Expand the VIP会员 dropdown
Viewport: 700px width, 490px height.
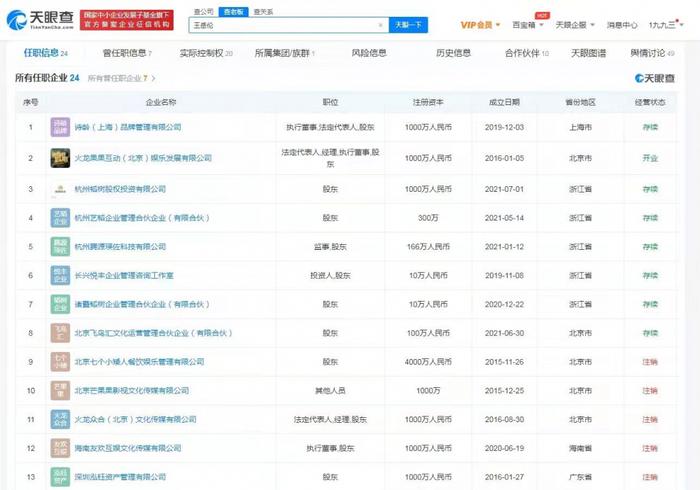click(x=480, y=25)
